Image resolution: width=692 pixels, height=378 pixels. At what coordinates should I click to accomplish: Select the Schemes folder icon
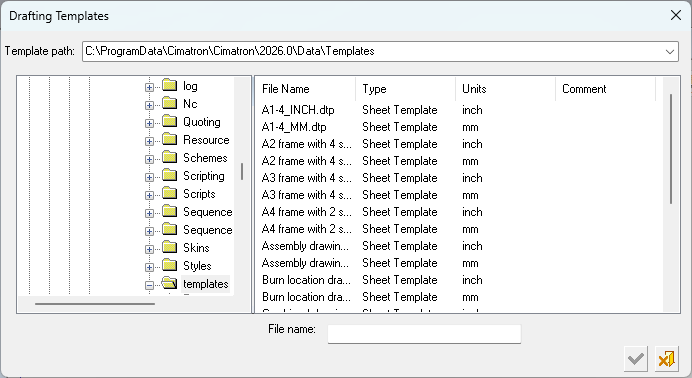click(x=169, y=157)
